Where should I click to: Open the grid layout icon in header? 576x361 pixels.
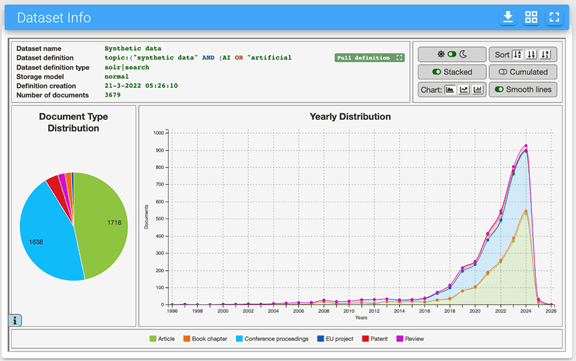click(531, 17)
